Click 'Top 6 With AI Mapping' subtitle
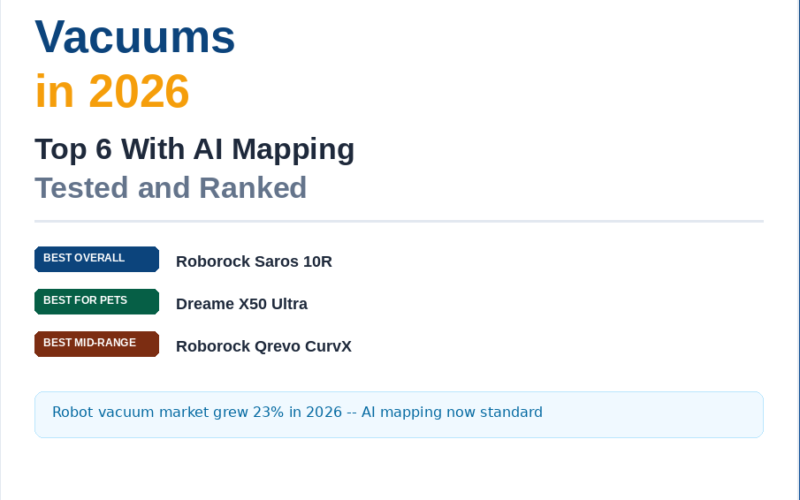This screenshot has height=500, width=800. click(x=194, y=149)
